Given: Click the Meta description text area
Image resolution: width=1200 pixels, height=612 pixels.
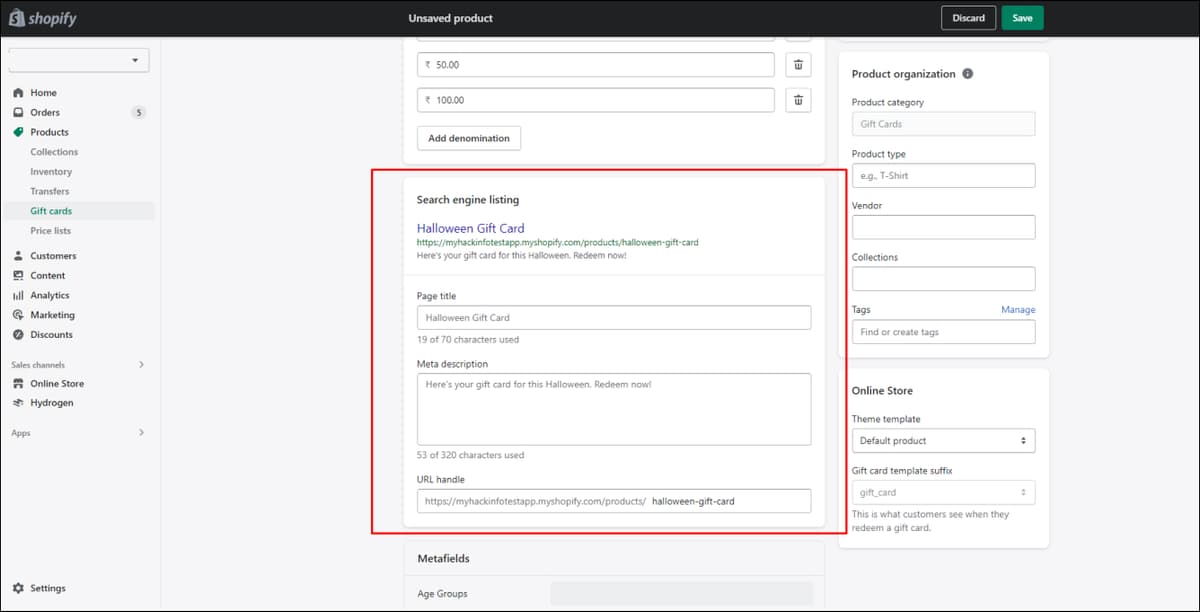Looking at the screenshot, I should (614, 409).
